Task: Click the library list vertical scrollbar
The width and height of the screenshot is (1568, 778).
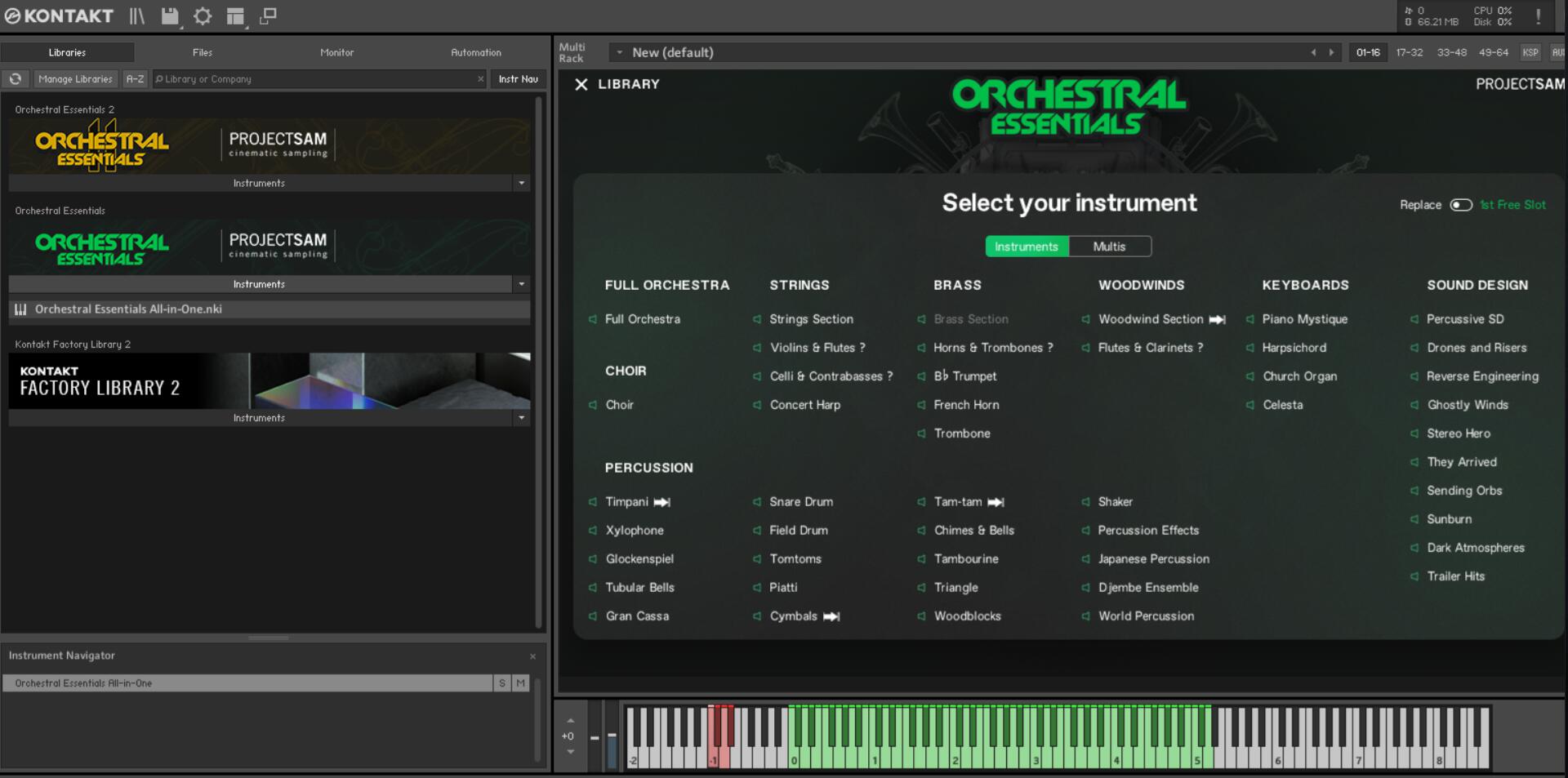Action: point(538,362)
